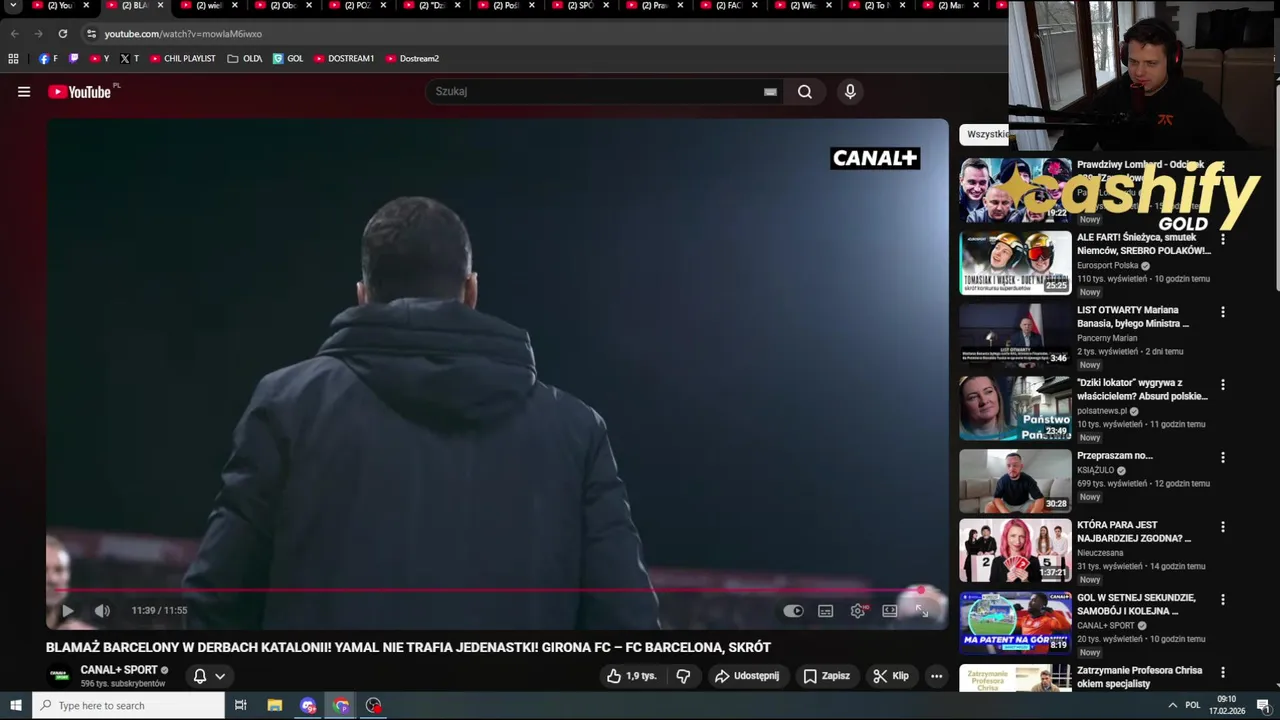This screenshot has width=1280, height=720.
Task: Open the Windows Start menu
Action: 16,706
